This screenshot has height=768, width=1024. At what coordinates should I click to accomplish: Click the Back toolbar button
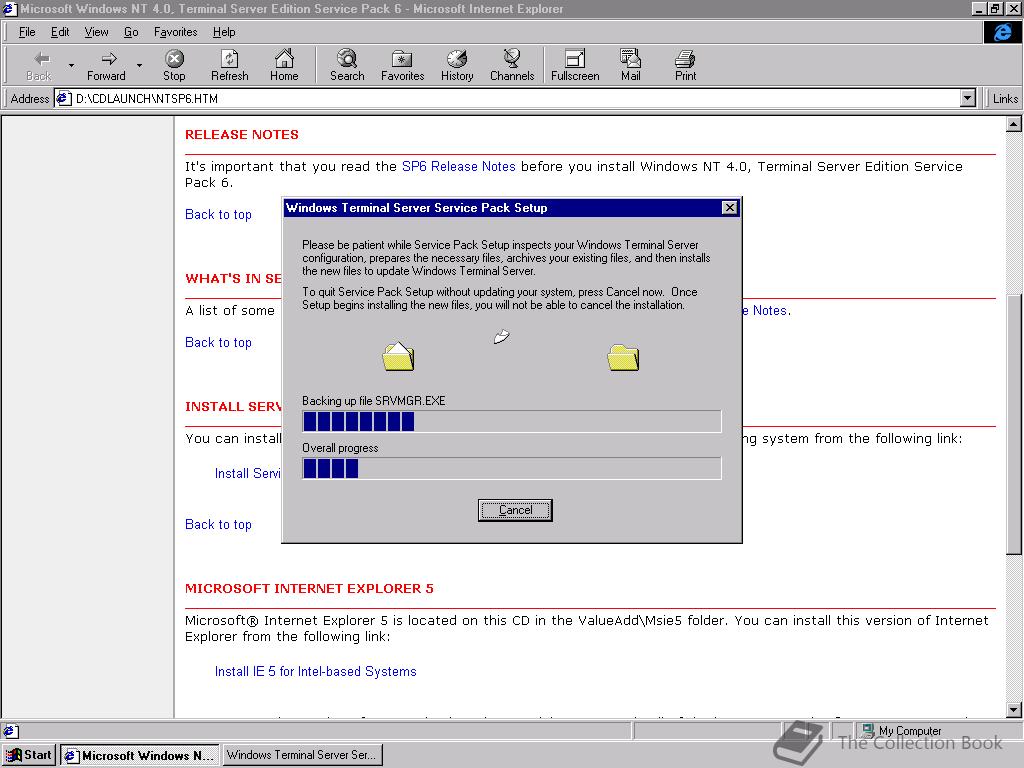tap(39, 66)
